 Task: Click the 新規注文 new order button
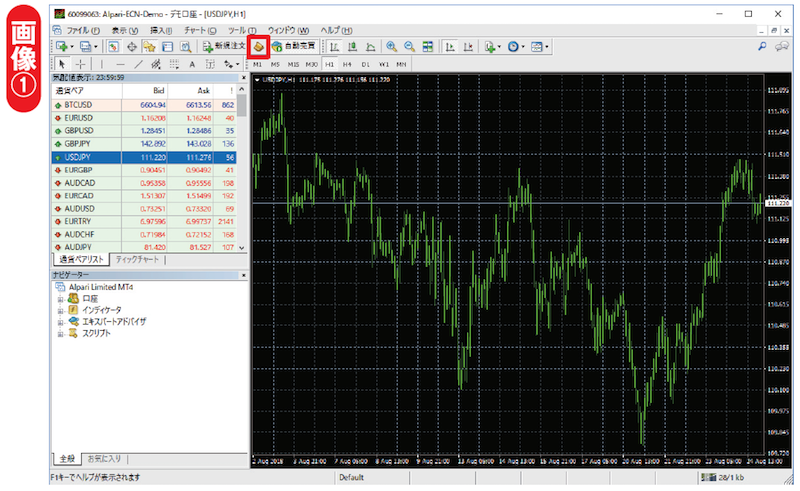(x=224, y=47)
